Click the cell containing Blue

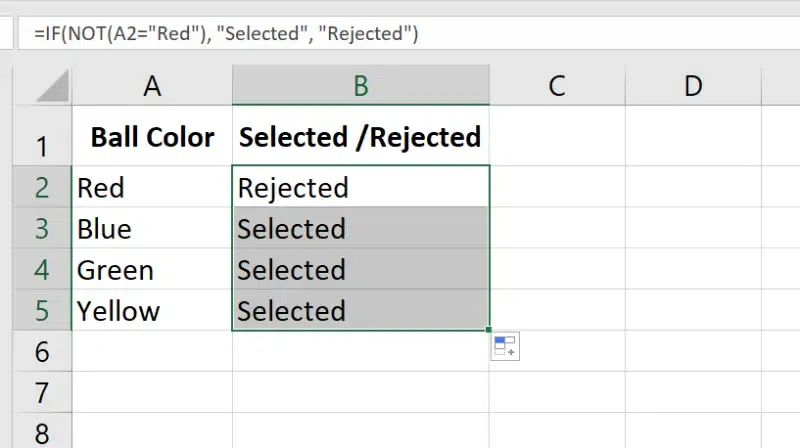[152, 229]
